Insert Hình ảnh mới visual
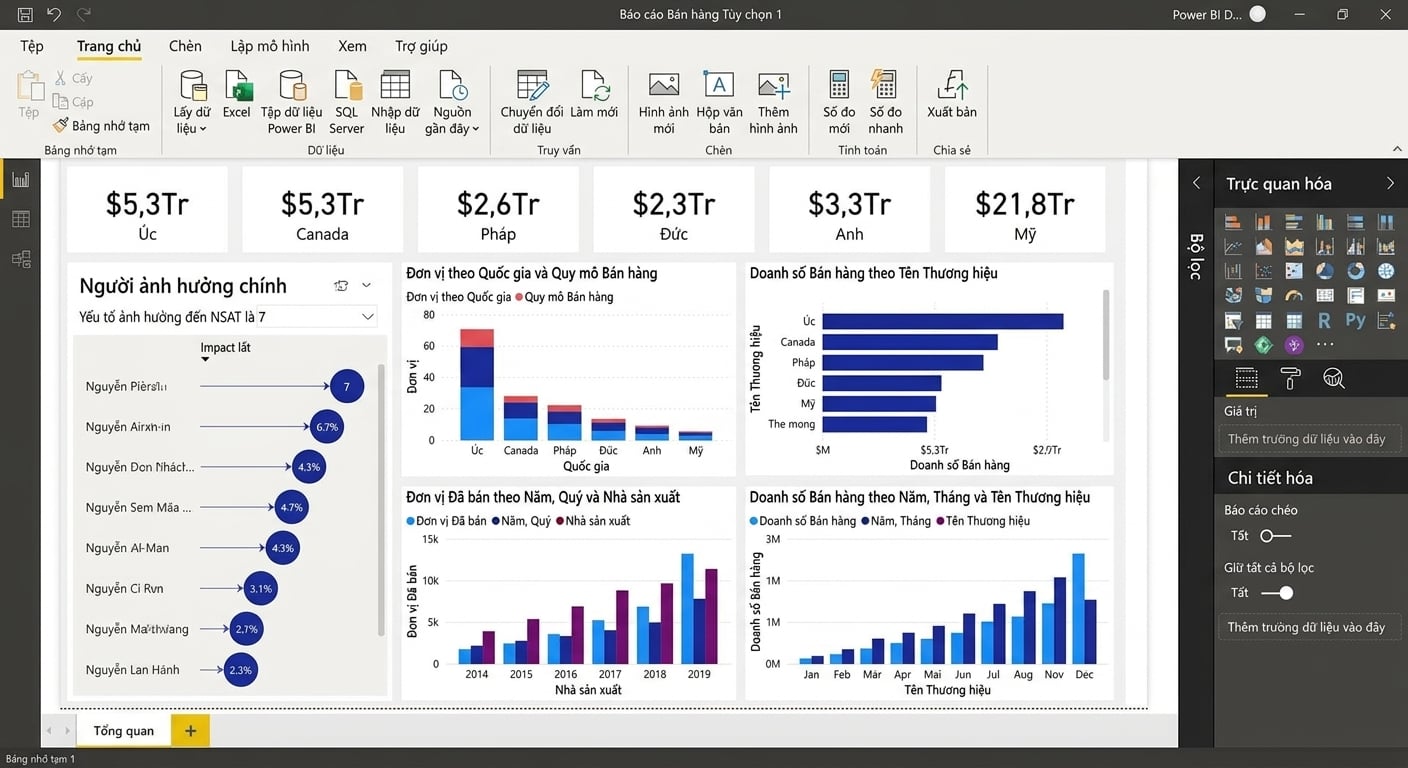The height and width of the screenshot is (768, 1408). (664, 102)
